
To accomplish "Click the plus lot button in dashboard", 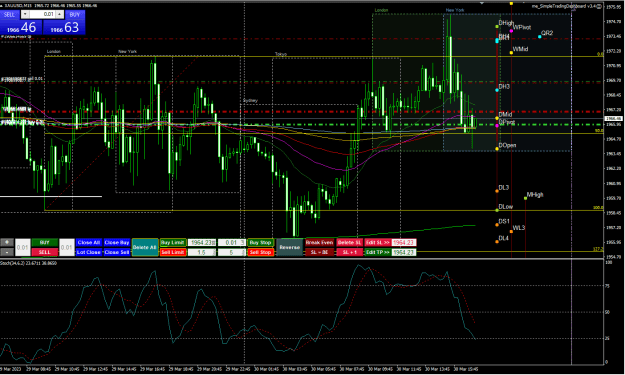I will click(x=7, y=242).
